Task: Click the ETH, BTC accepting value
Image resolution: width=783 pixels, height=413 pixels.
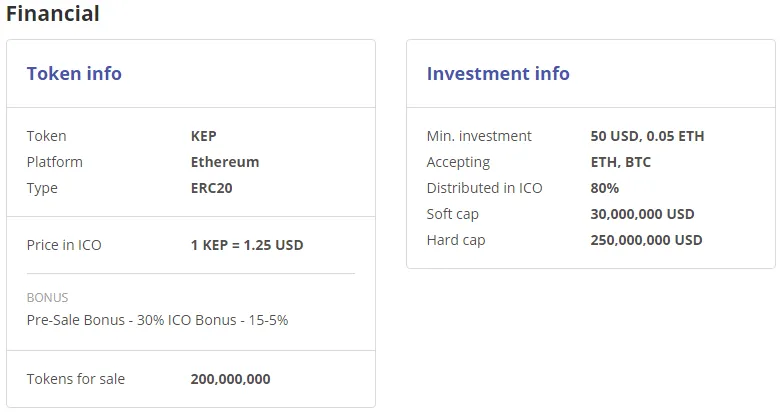Action: [620, 162]
